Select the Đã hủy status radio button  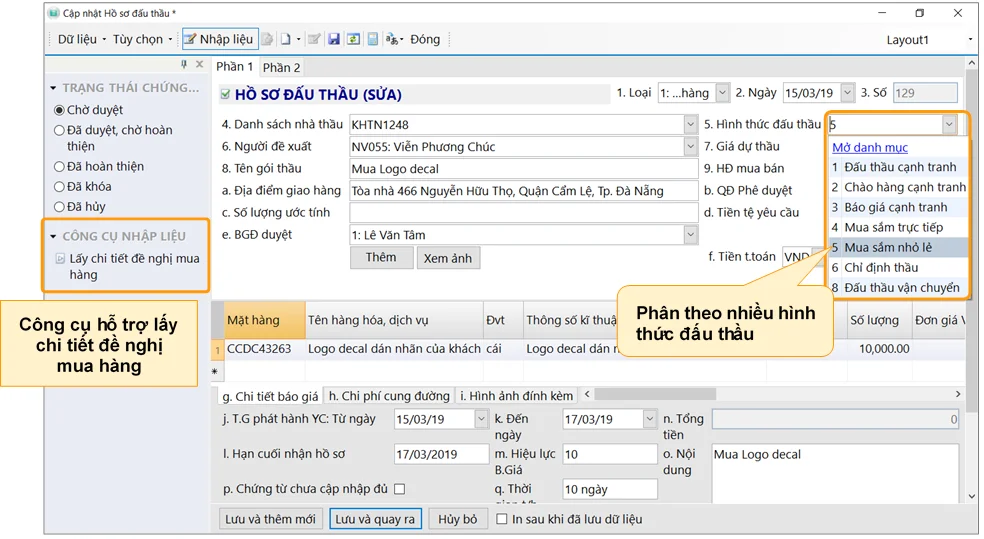click(x=59, y=207)
